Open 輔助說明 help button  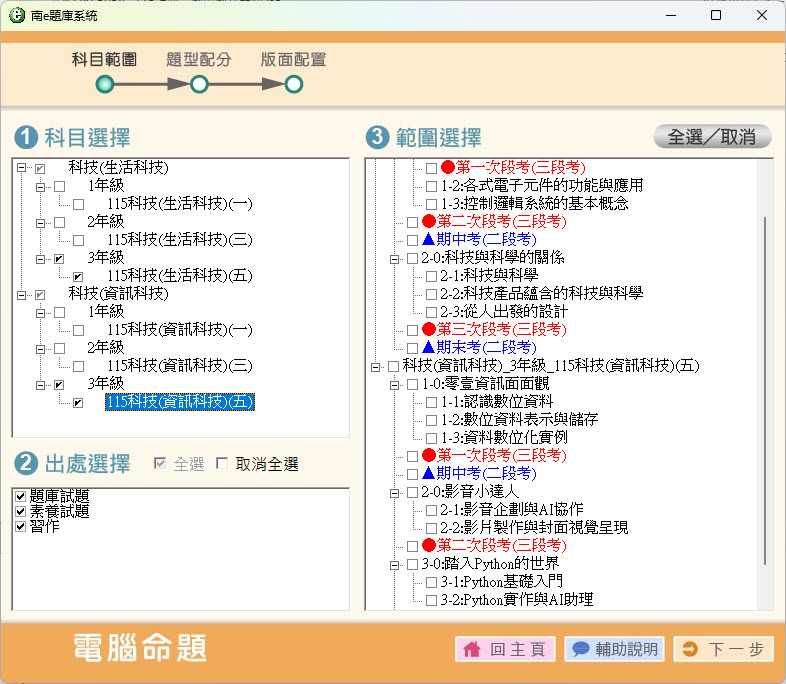(x=615, y=649)
